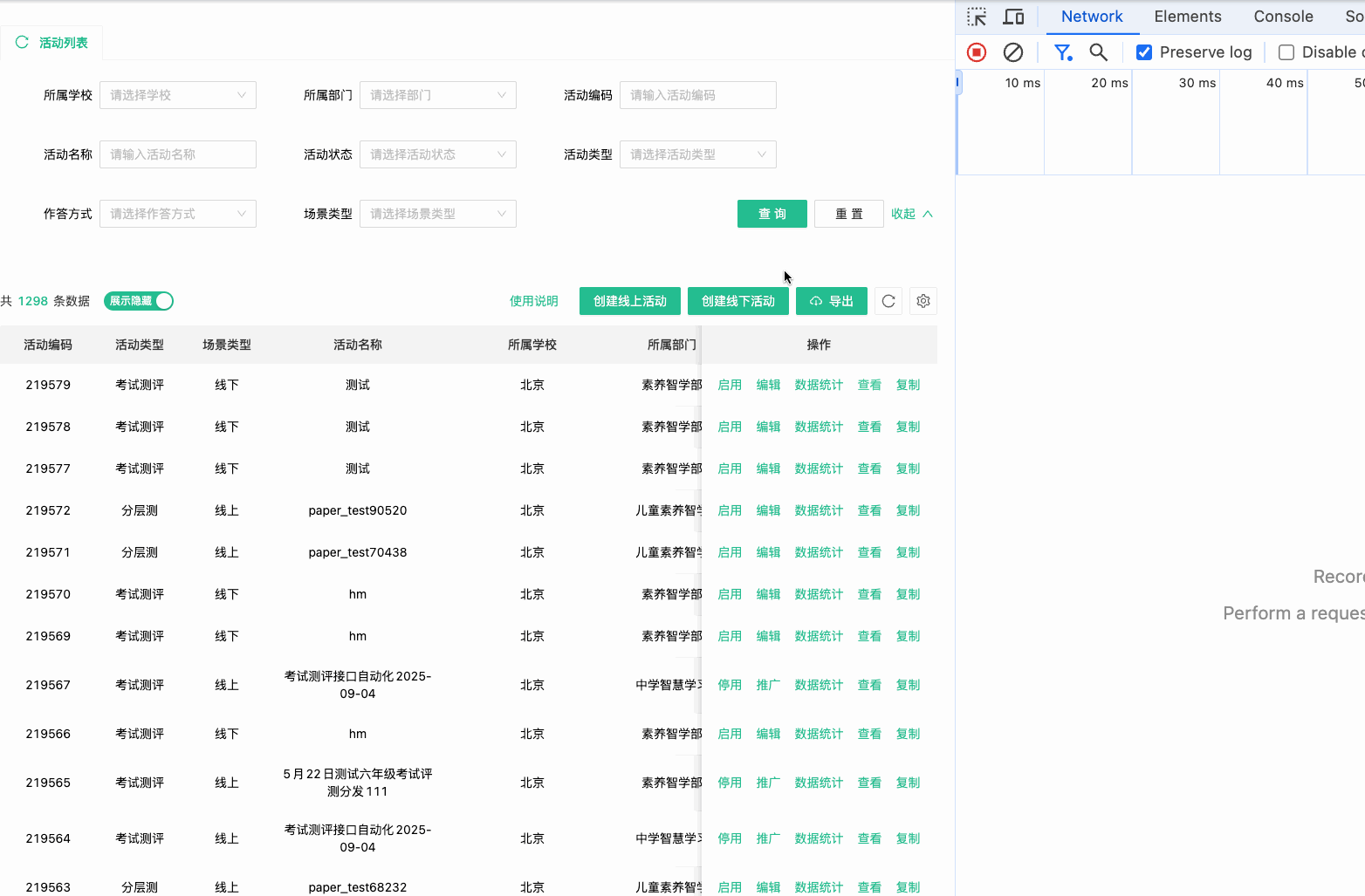Click the 查询 search button
This screenshot has height=896, width=1365.
pyautogui.click(x=772, y=213)
